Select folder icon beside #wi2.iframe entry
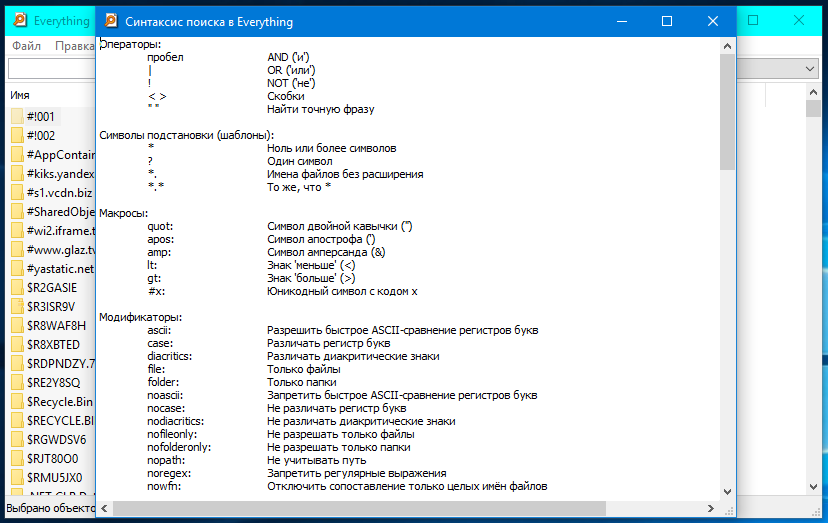Screen dimensions: 828x523 click(x=17, y=230)
